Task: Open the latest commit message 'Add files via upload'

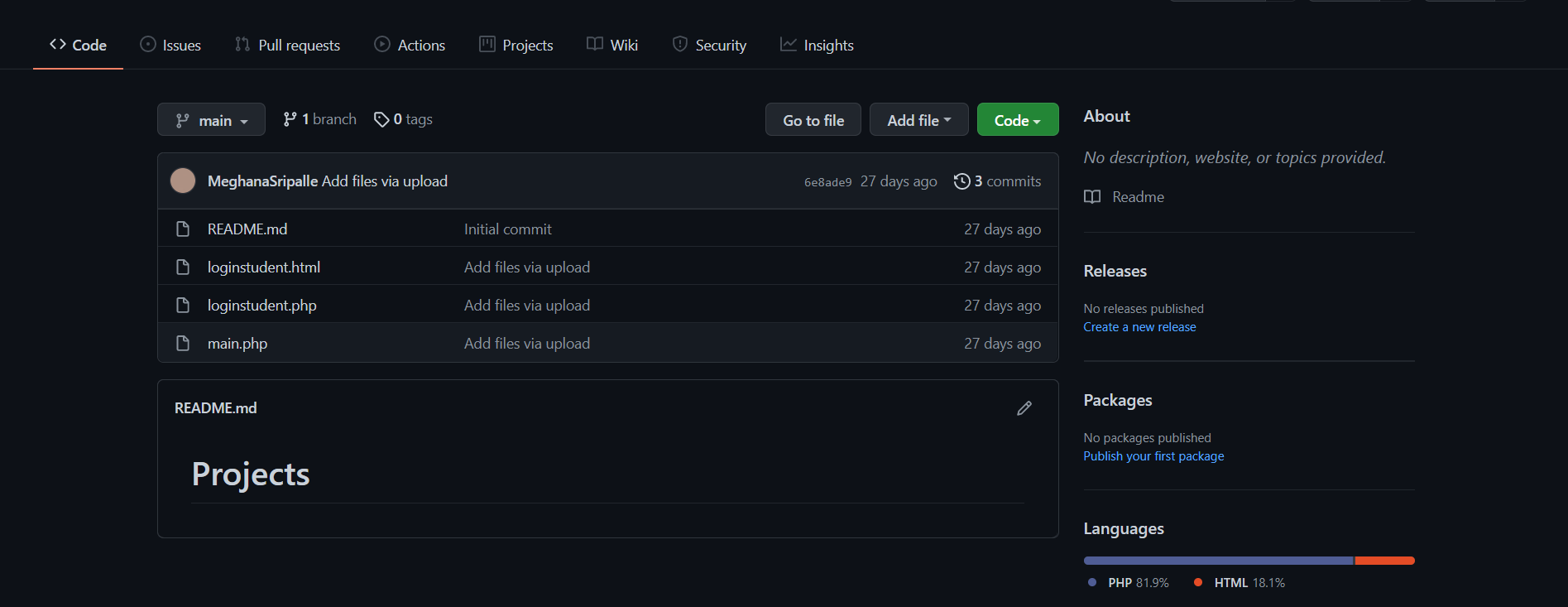Action: [x=385, y=181]
